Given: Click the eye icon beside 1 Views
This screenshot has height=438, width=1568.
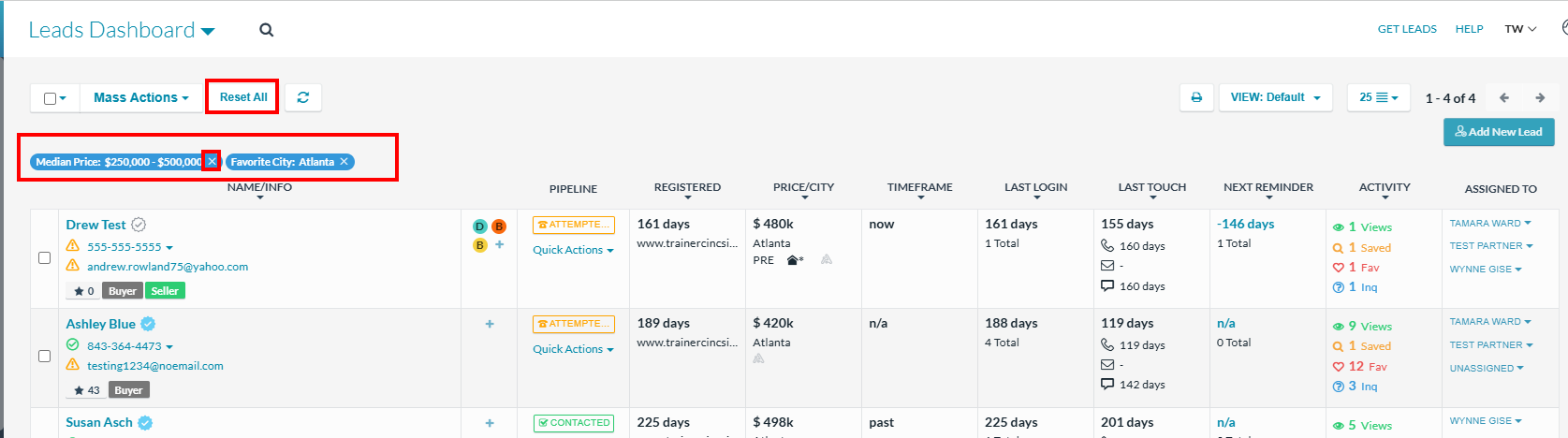Looking at the screenshot, I should (1339, 227).
